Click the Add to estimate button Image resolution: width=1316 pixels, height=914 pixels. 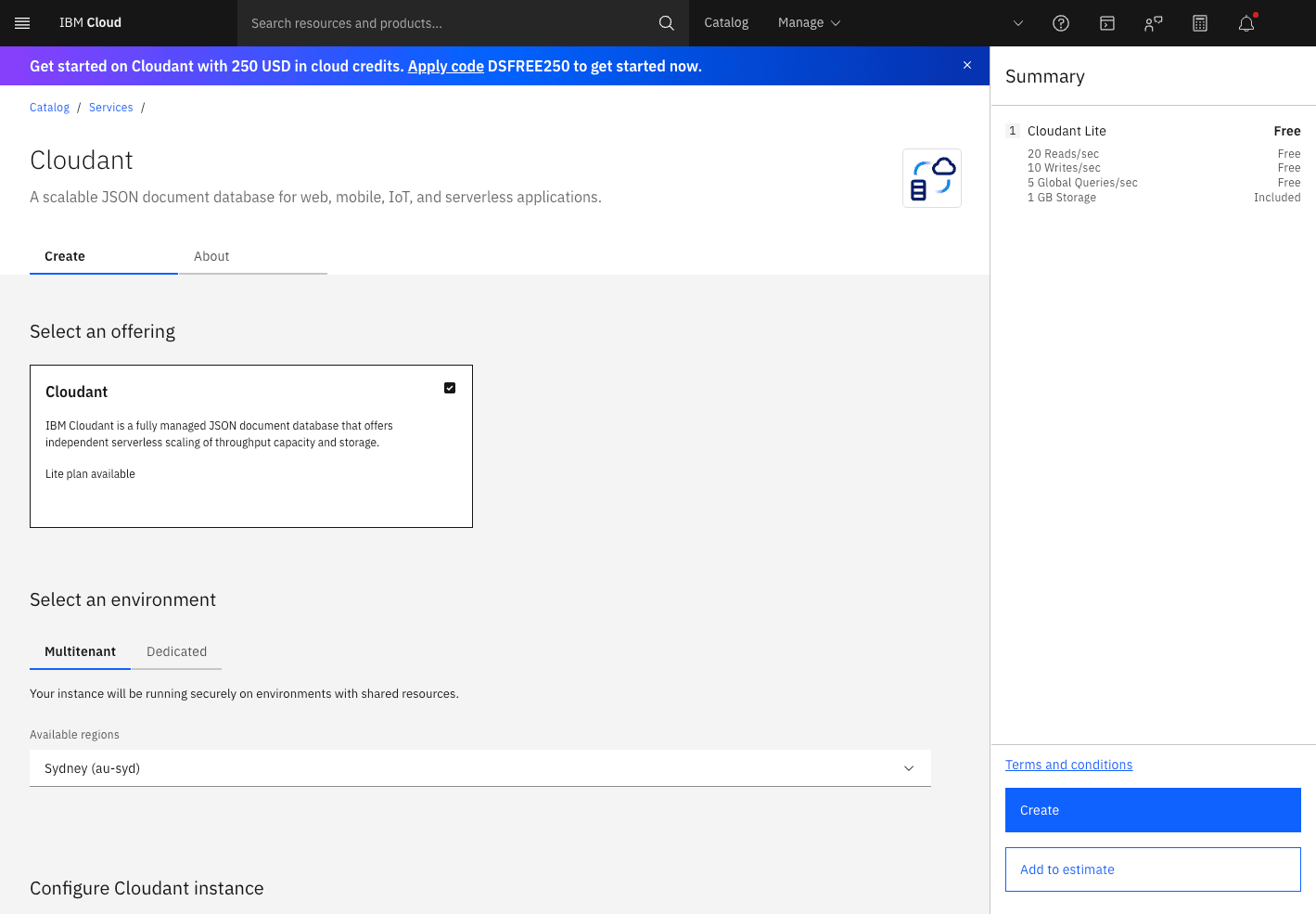1153,869
